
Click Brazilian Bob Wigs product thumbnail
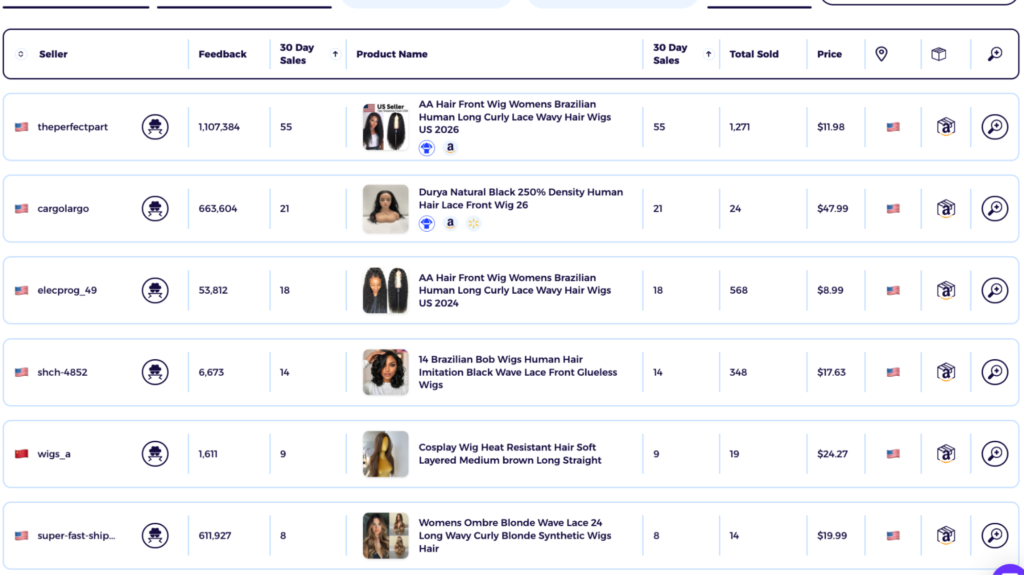pos(385,372)
